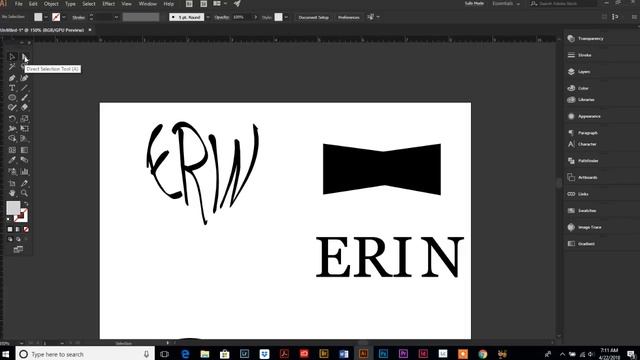Select the Ellipse shape tool
The height and width of the screenshot is (360, 640).
pos(12,98)
